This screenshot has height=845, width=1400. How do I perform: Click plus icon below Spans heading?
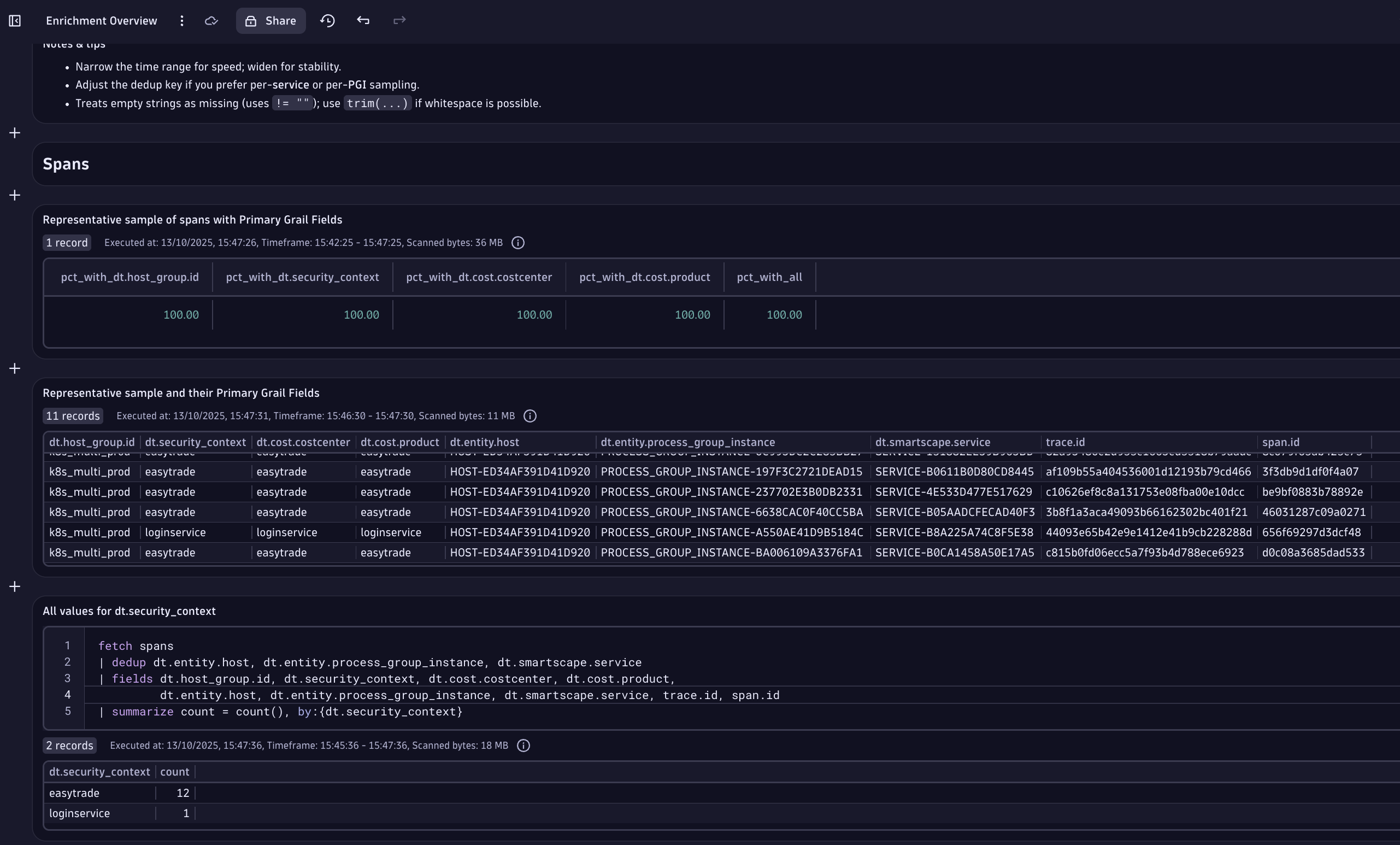tap(15, 196)
